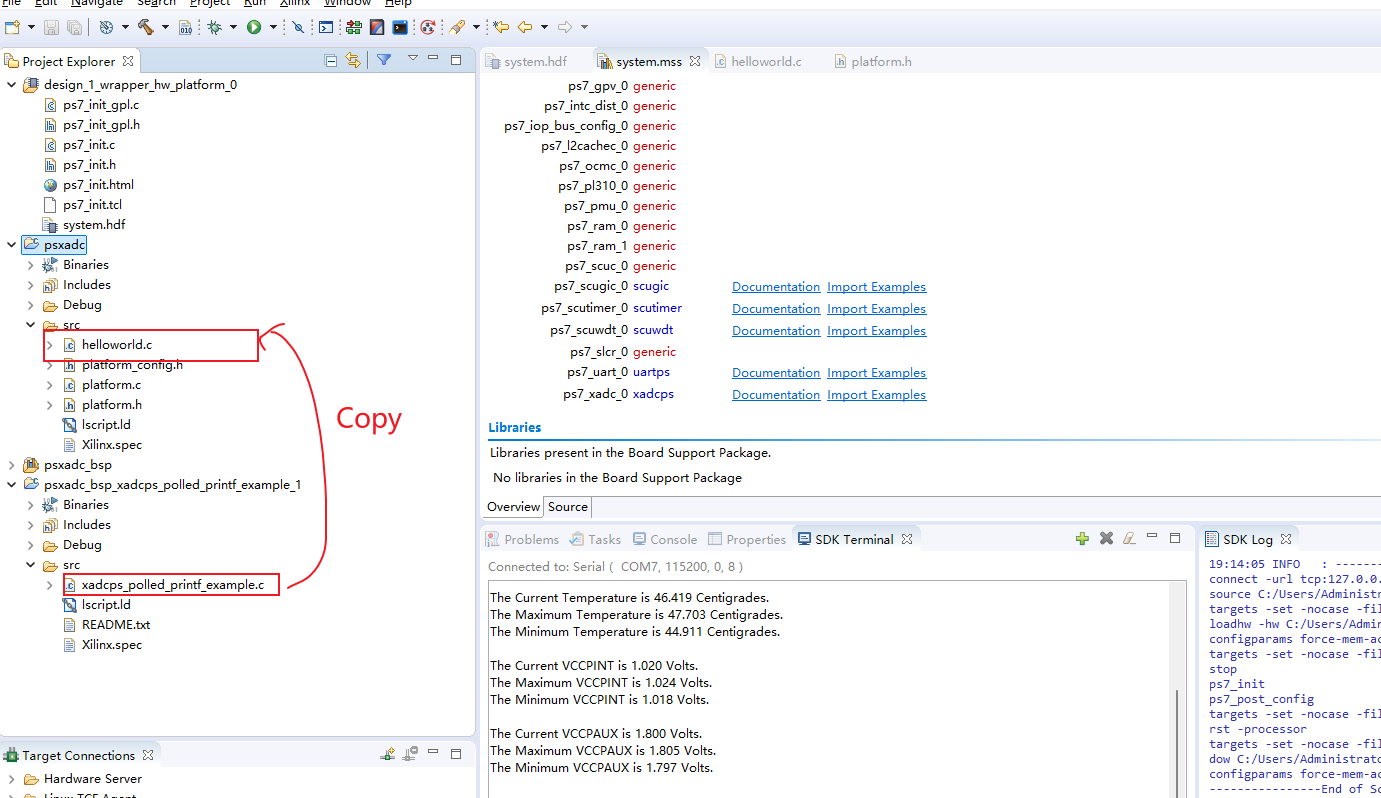Click the binary 010 toolbar icon

coord(185,27)
